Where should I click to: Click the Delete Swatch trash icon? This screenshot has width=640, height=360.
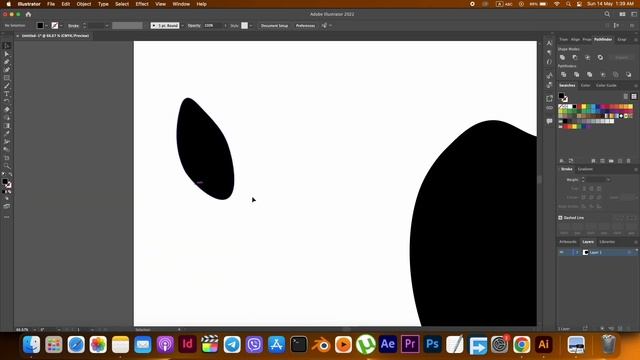click(629, 161)
